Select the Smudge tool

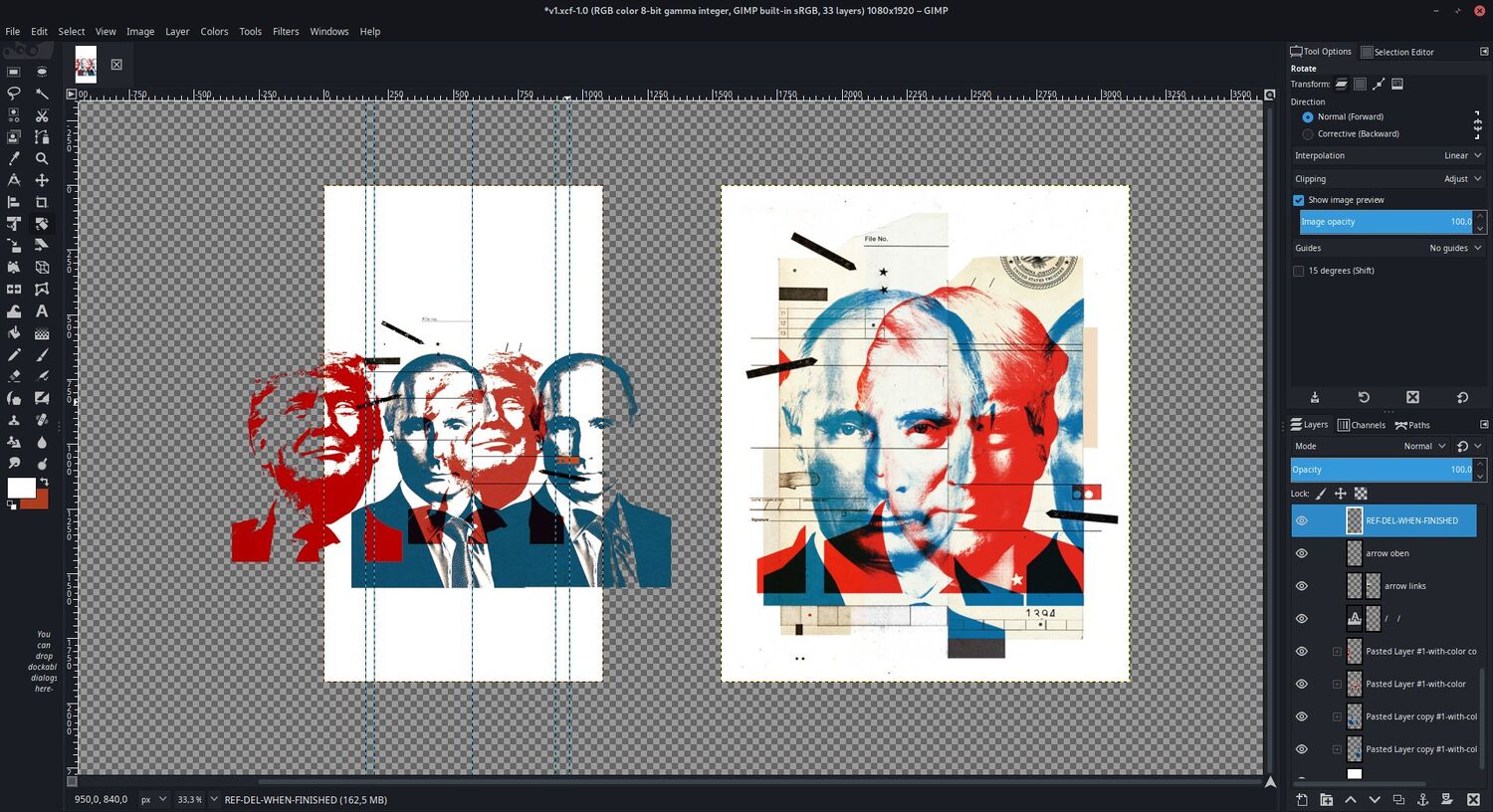click(14, 464)
